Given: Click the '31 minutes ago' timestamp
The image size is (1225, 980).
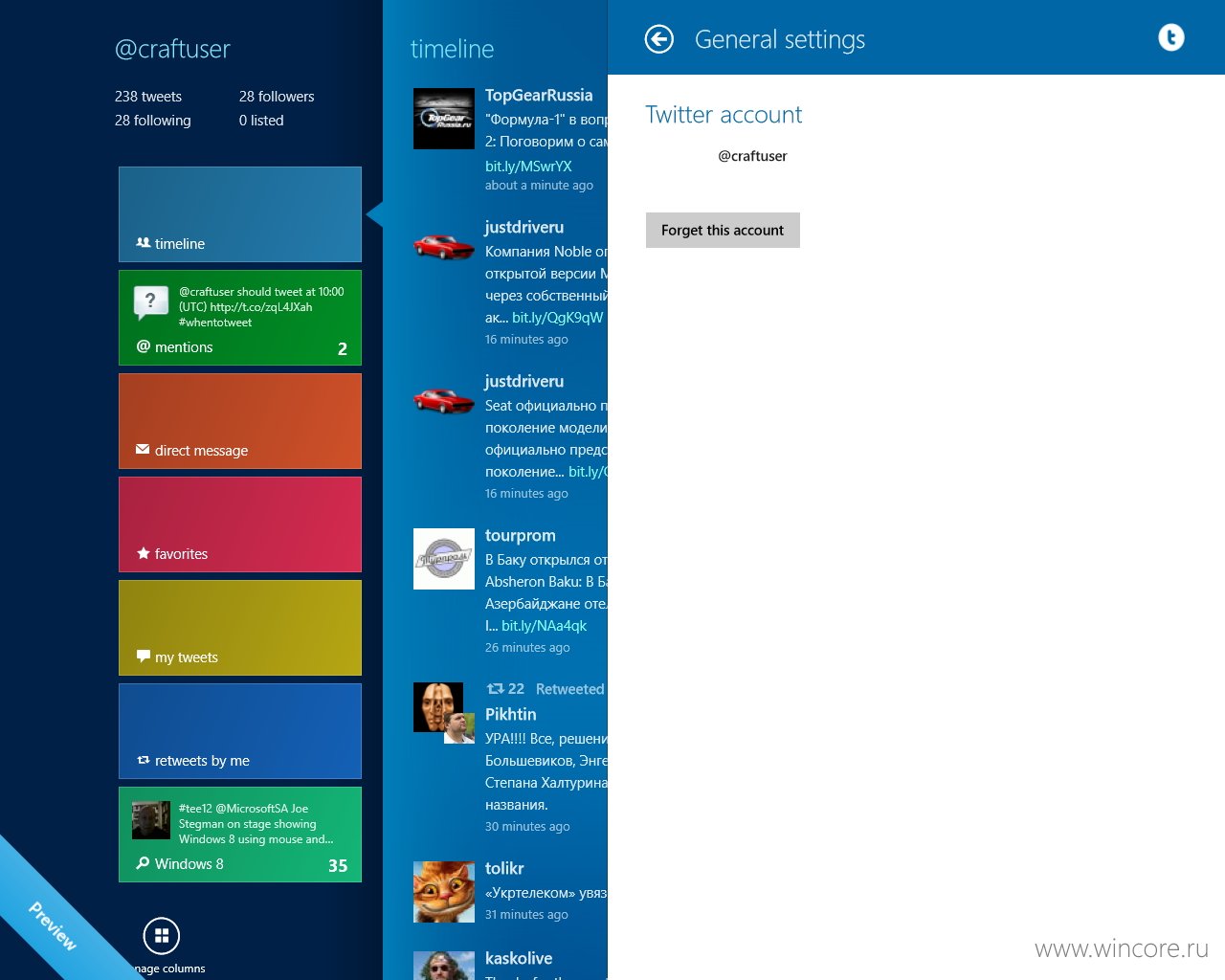Looking at the screenshot, I should coord(526,915).
